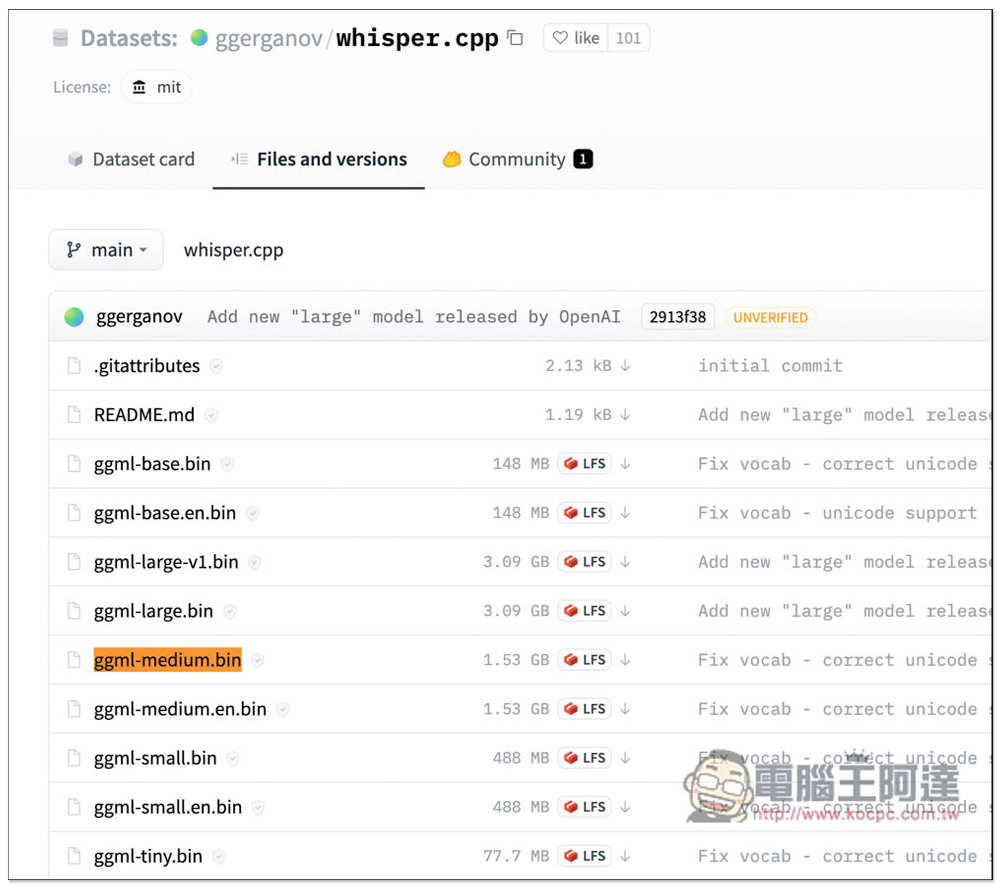The width and height of the screenshot is (1000, 890).
Task: Download ggml-small.bin via its arrow icon
Action: pyautogui.click(x=625, y=758)
